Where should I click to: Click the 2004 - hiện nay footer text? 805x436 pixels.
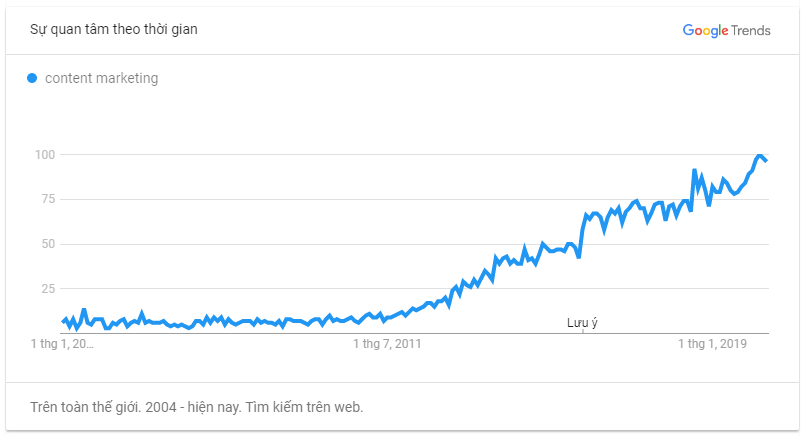[x=193, y=407]
